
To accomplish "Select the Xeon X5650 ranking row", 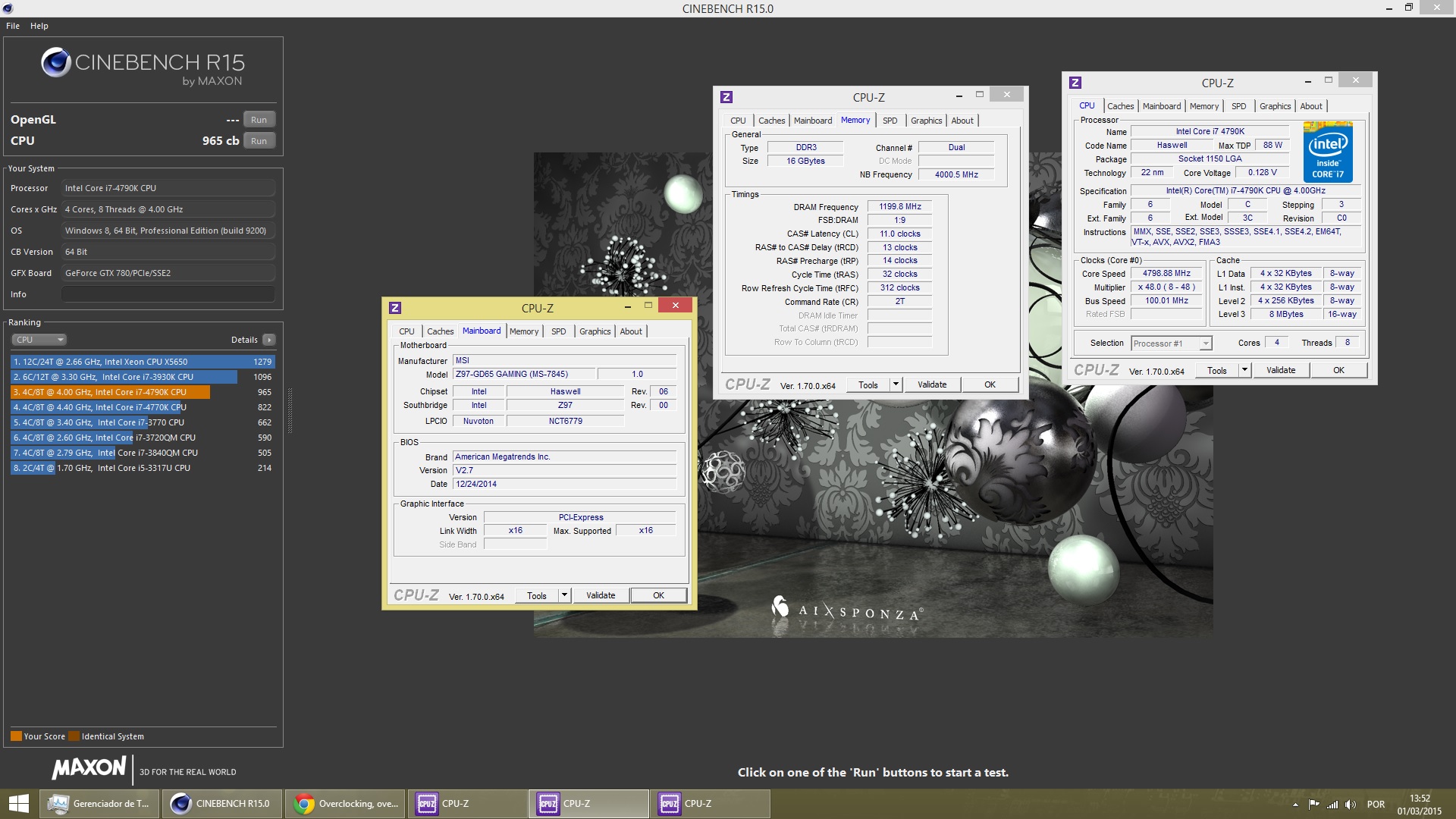I will 143,362.
